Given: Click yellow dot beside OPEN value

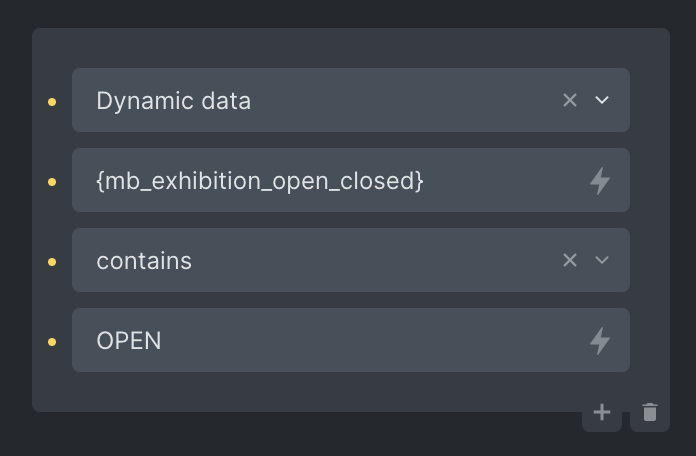Looking at the screenshot, I should (x=52, y=342).
